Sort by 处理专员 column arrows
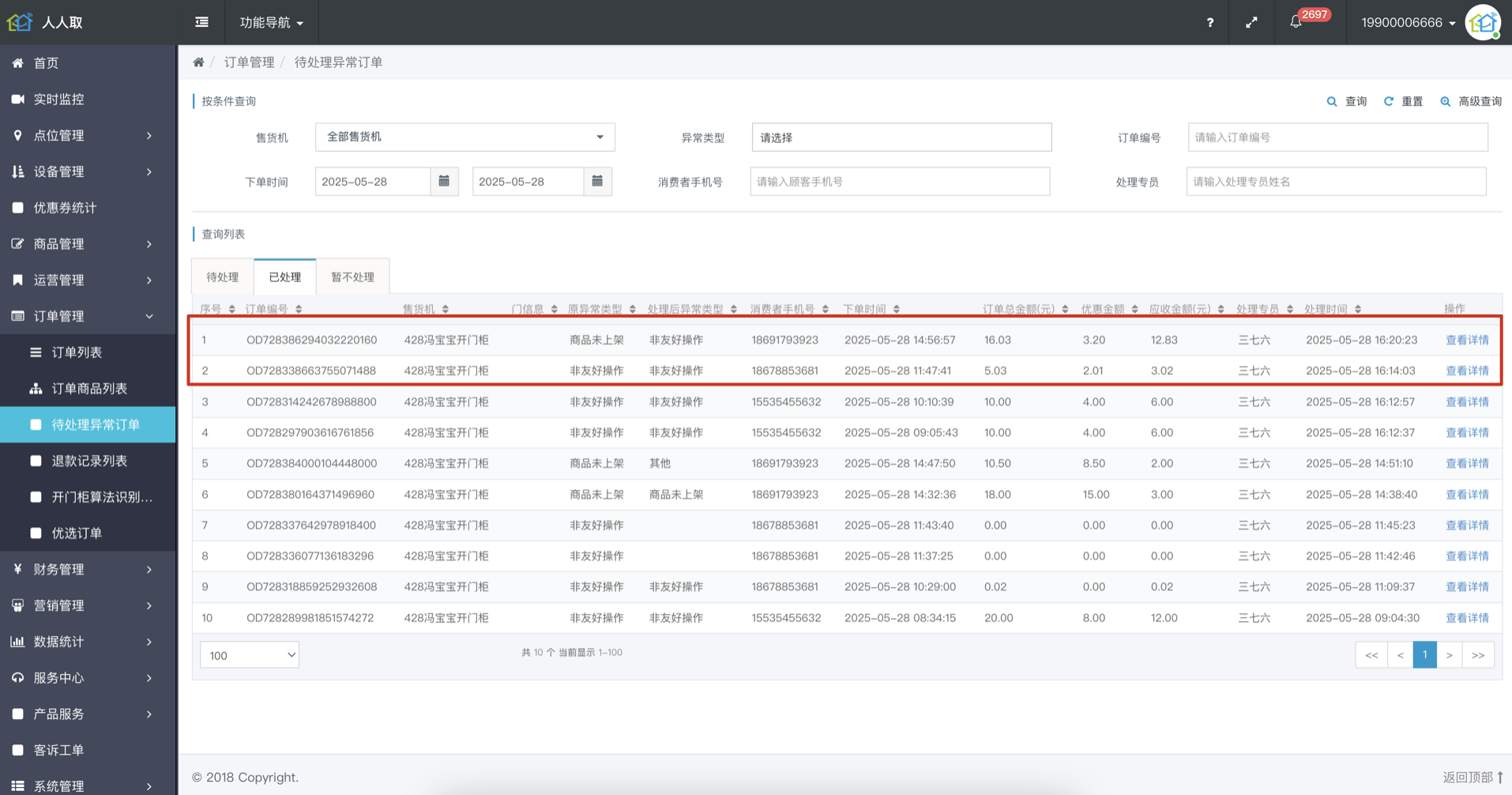Screen dimensions: 1512x795 [x=1290, y=309]
